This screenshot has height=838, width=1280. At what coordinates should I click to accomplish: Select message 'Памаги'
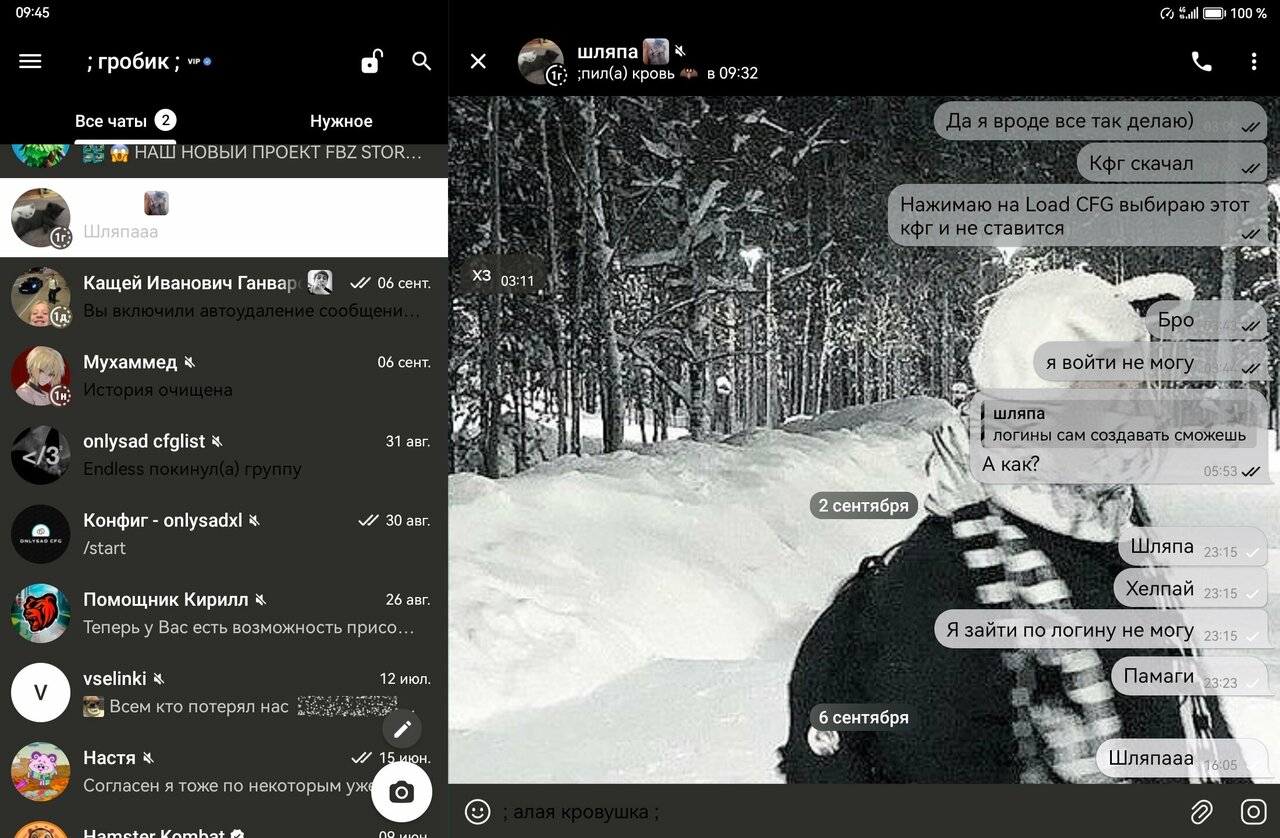1190,676
